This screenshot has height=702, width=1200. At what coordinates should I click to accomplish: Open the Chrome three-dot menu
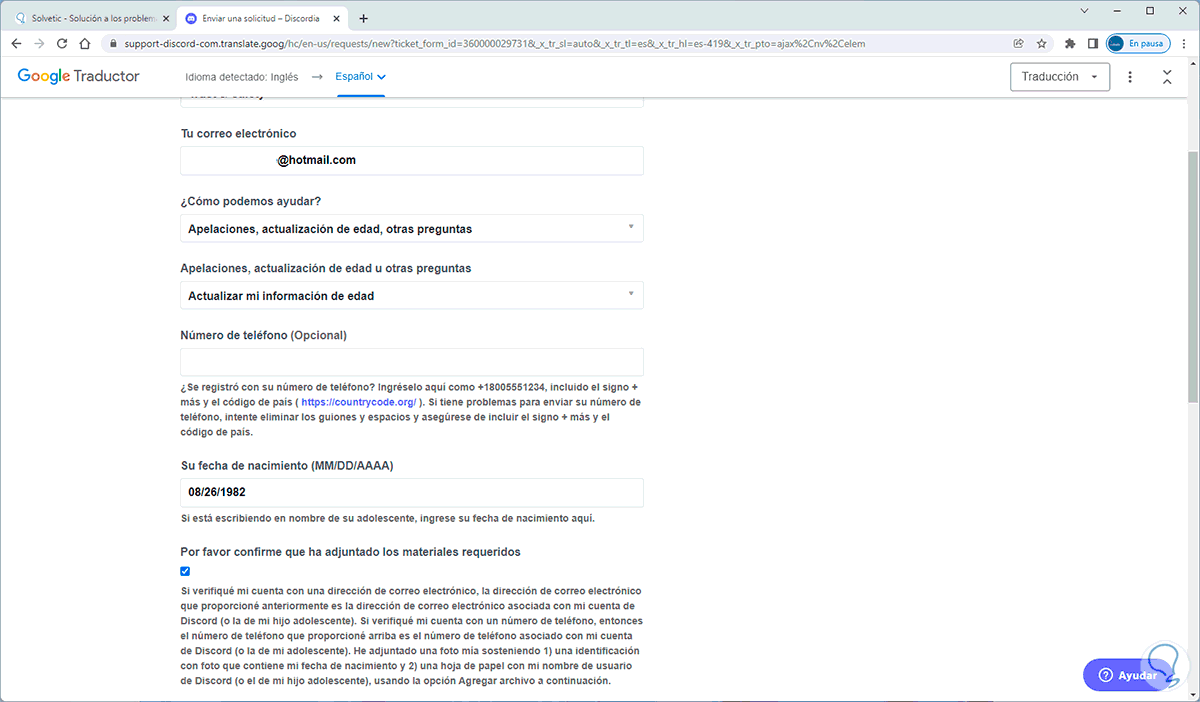click(x=1184, y=44)
